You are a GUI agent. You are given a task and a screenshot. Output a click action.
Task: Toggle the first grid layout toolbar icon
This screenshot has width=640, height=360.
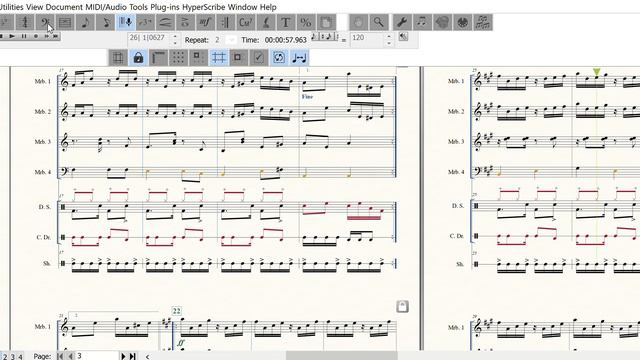[x=118, y=58]
